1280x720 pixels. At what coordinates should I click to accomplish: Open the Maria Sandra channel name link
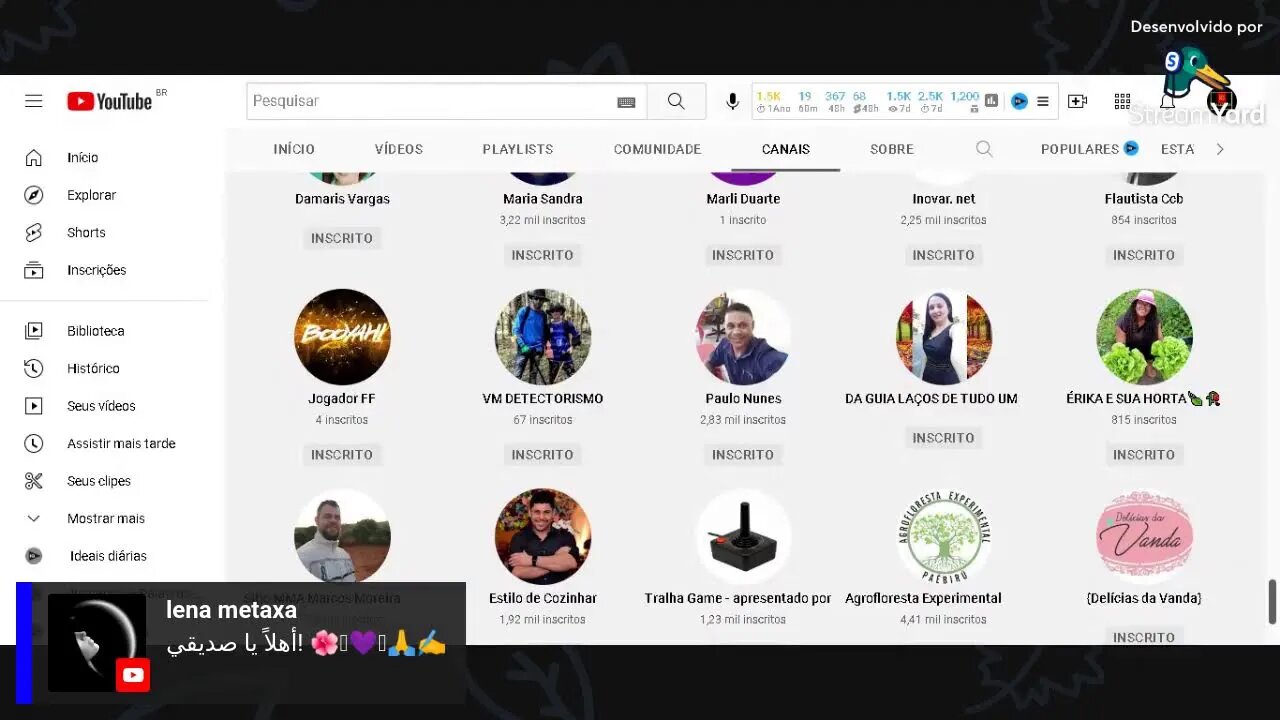point(543,199)
